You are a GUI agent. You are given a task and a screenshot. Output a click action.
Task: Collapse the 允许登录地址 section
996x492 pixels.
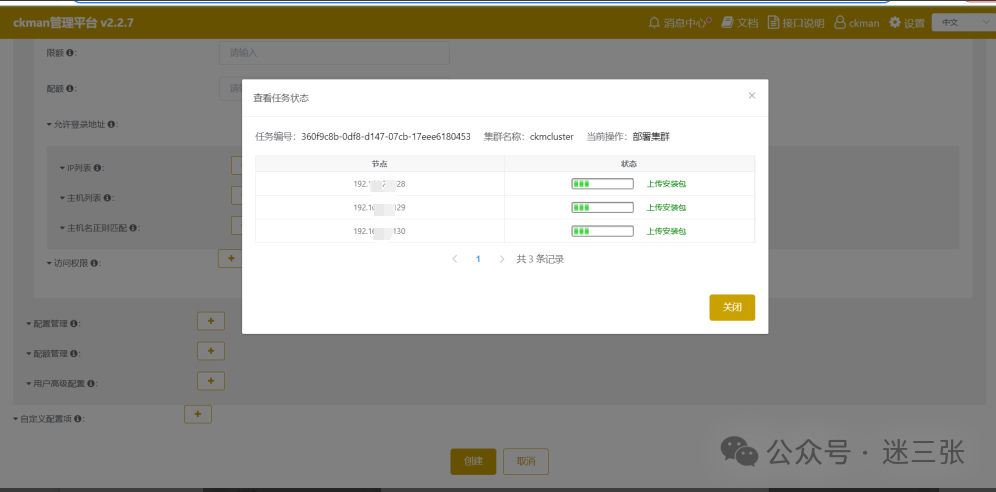[x=49, y=124]
